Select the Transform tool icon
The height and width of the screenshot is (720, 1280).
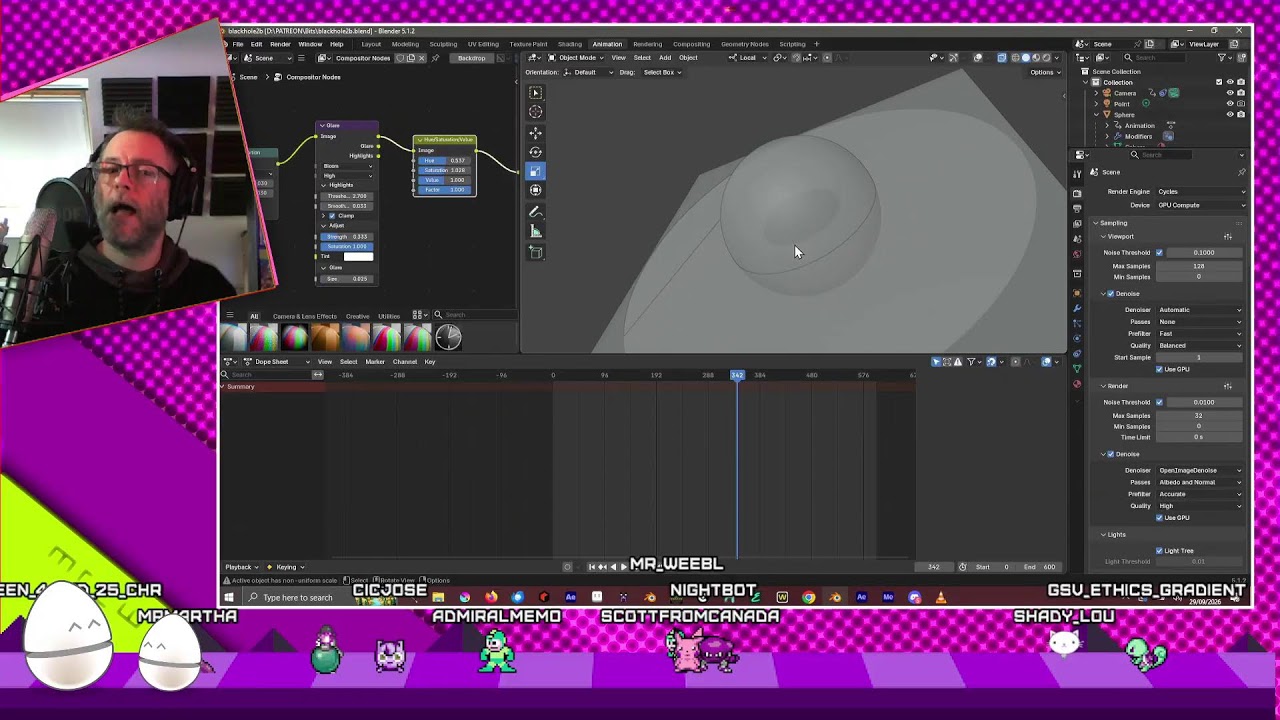pos(535,190)
